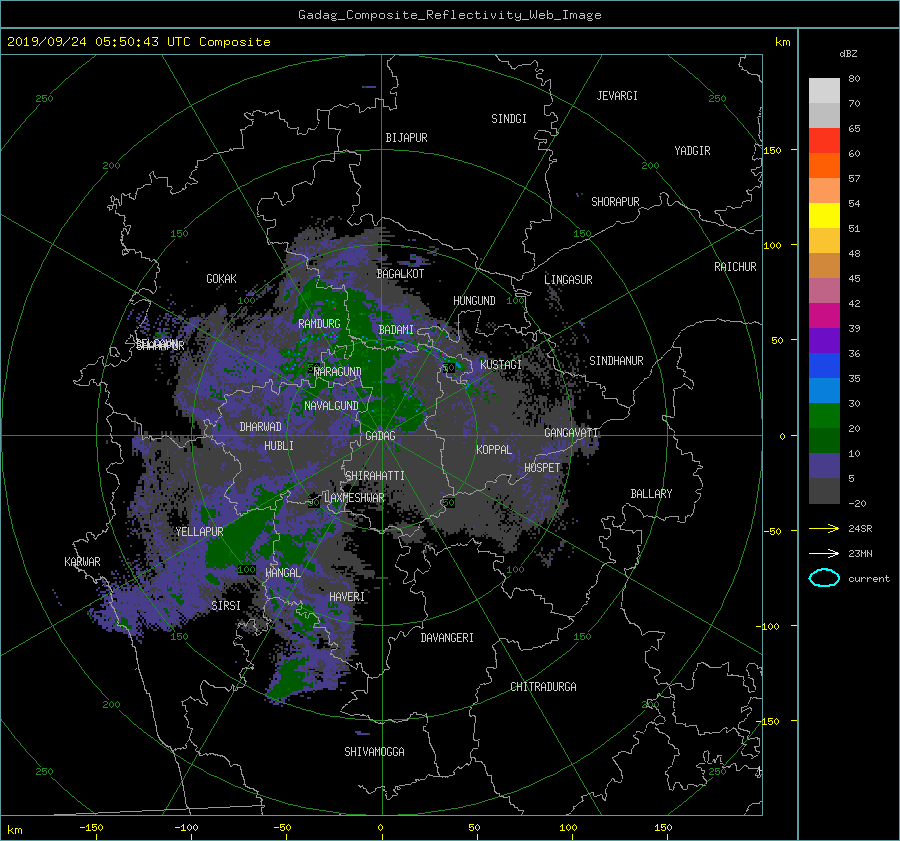Pick the purple 36-39 dBZ legend swatch
The width and height of the screenshot is (900, 841).
(824, 340)
